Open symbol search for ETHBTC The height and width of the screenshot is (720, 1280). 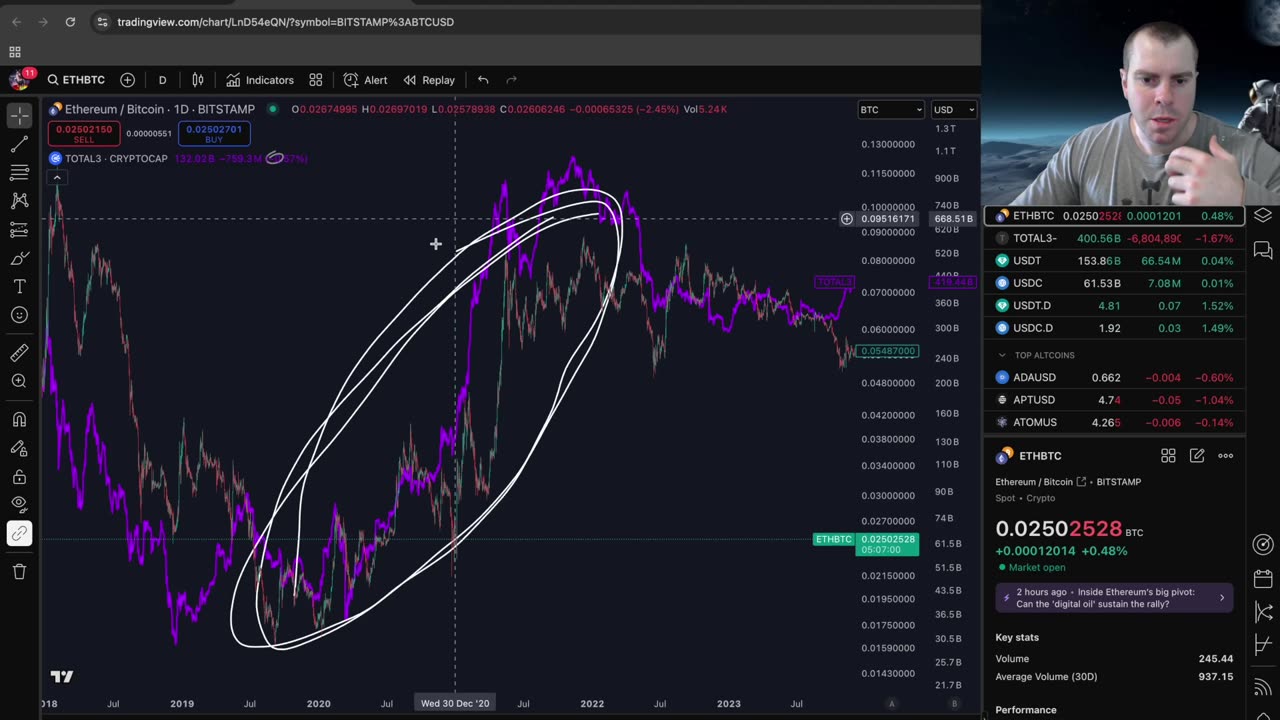76,80
